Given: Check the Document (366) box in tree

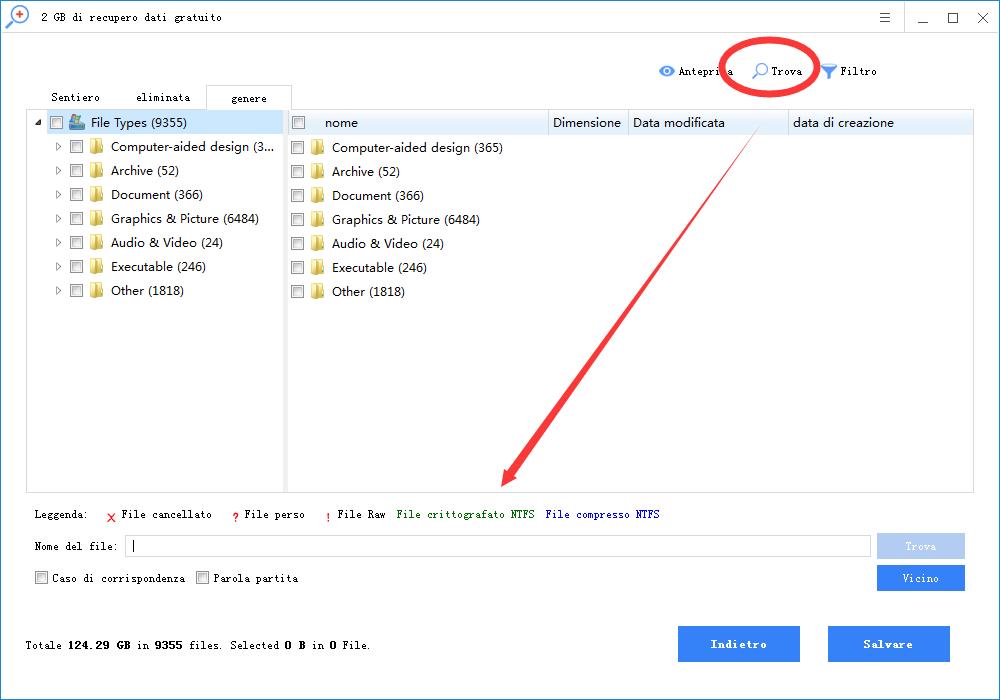Looking at the screenshot, I should pyautogui.click(x=76, y=194).
